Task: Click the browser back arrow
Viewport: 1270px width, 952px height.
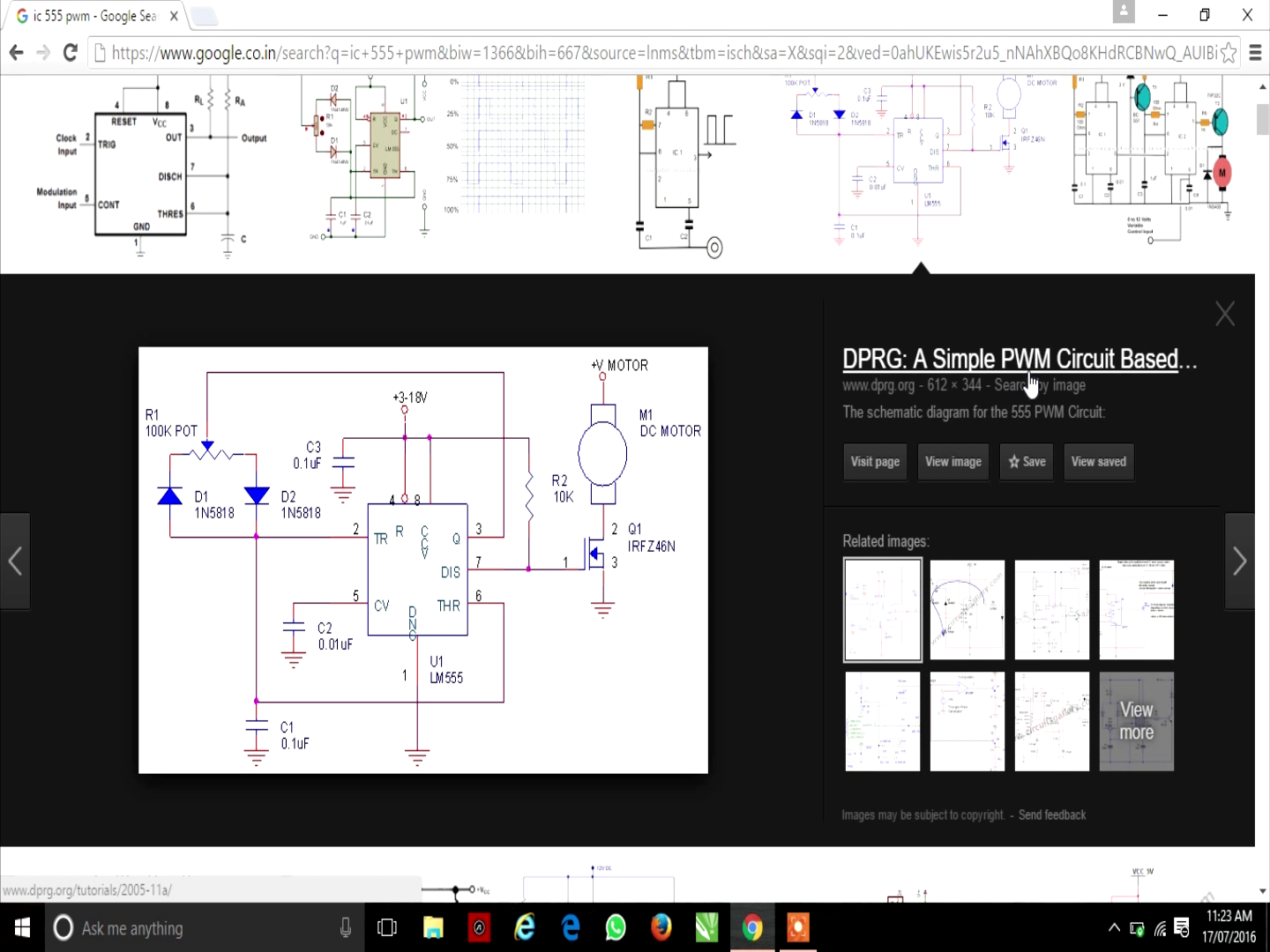Action: [16, 52]
